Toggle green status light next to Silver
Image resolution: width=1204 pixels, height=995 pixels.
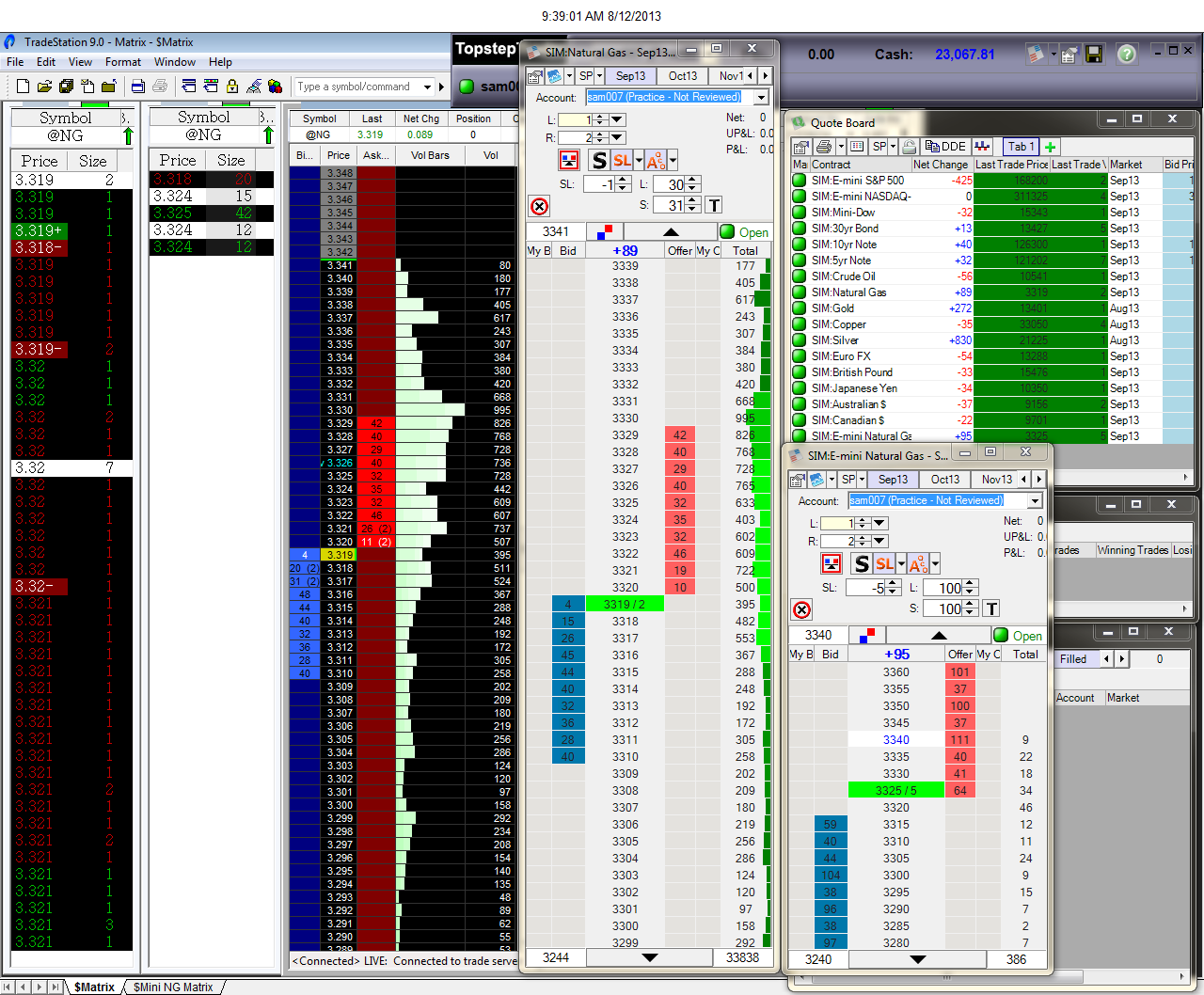point(800,340)
